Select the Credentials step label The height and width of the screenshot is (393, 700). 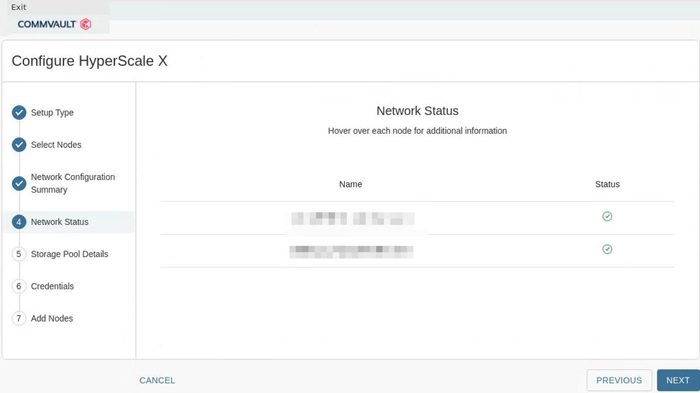point(52,286)
